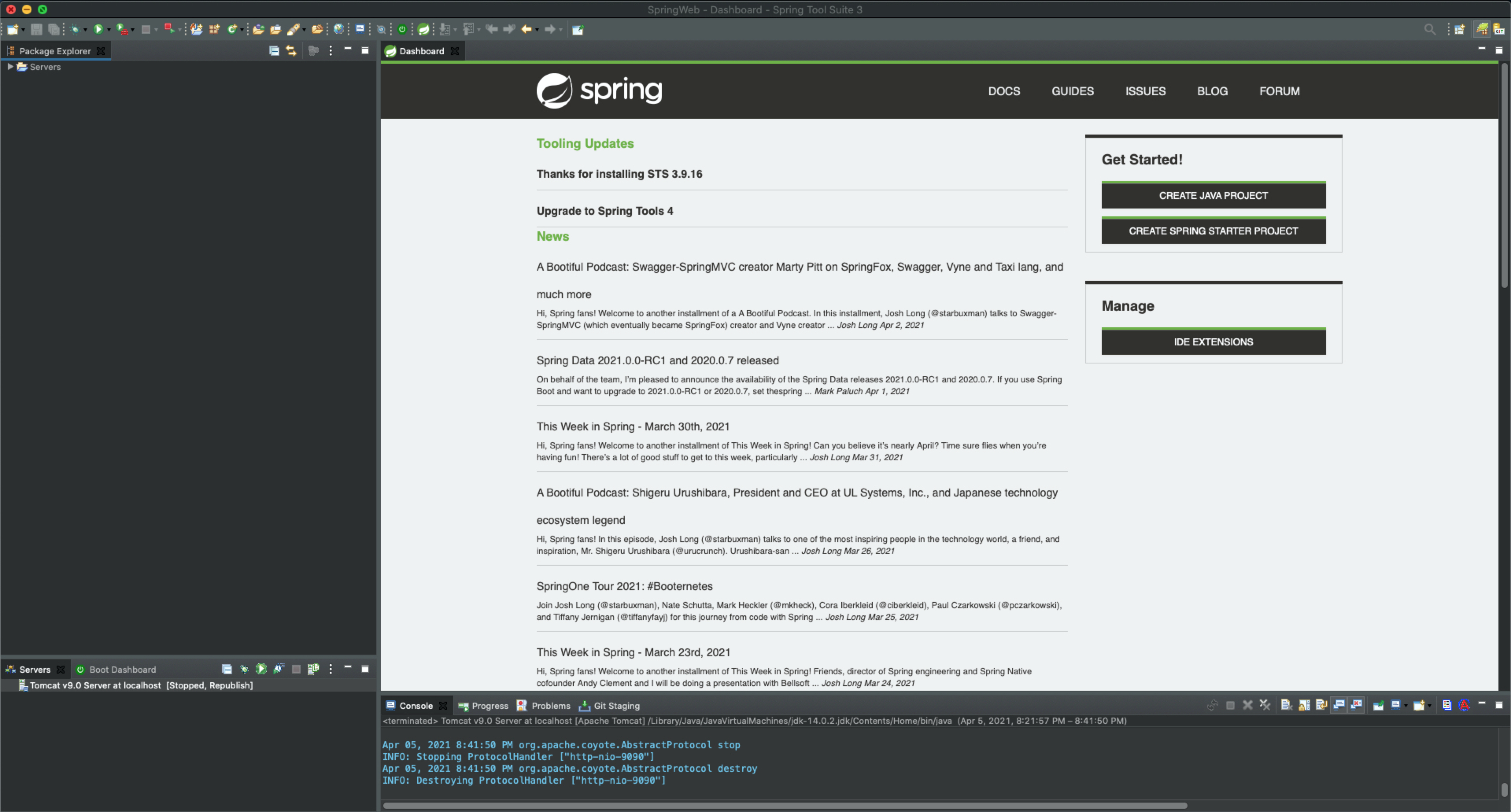This screenshot has height=812, width=1511.
Task: Collapse All in Package Explorer
Action: [274, 50]
